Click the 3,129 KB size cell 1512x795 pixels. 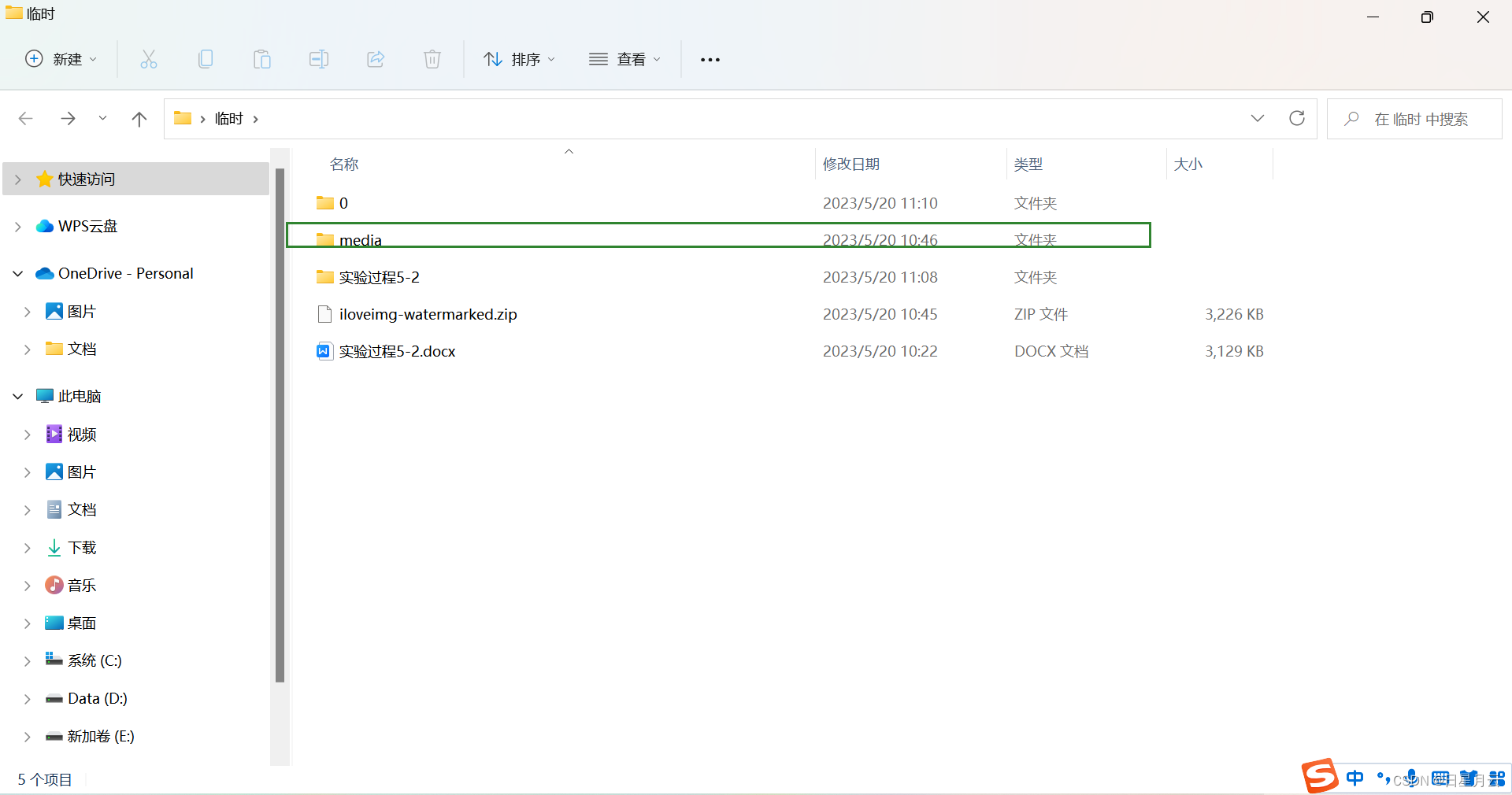tap(1234, 351)
